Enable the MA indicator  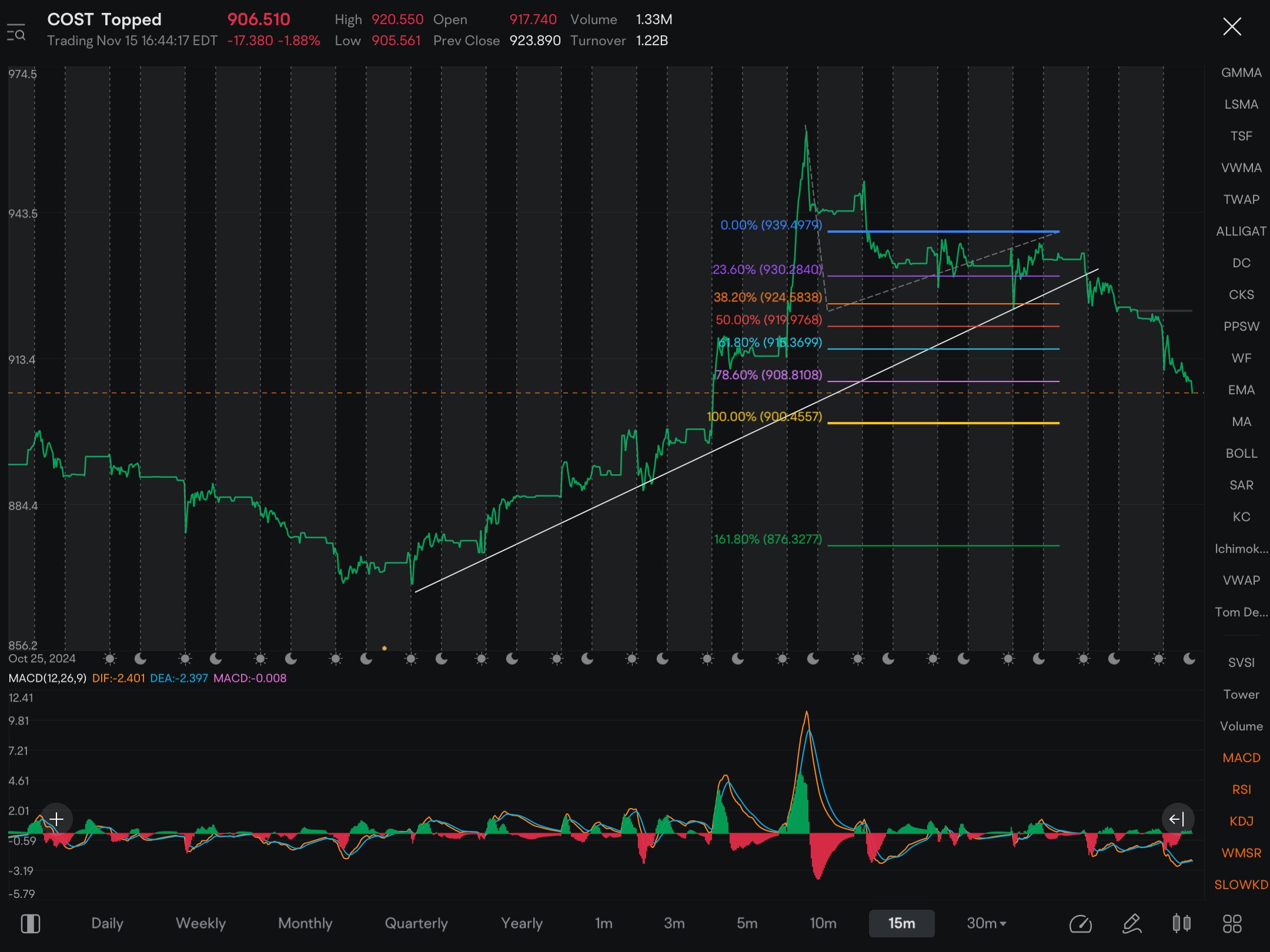(x=1241, y=422)
